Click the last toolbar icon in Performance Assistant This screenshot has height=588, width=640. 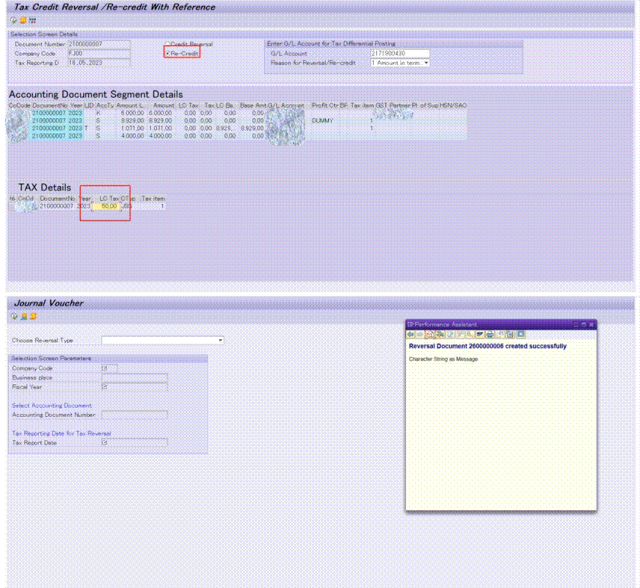tap(521, 335)
